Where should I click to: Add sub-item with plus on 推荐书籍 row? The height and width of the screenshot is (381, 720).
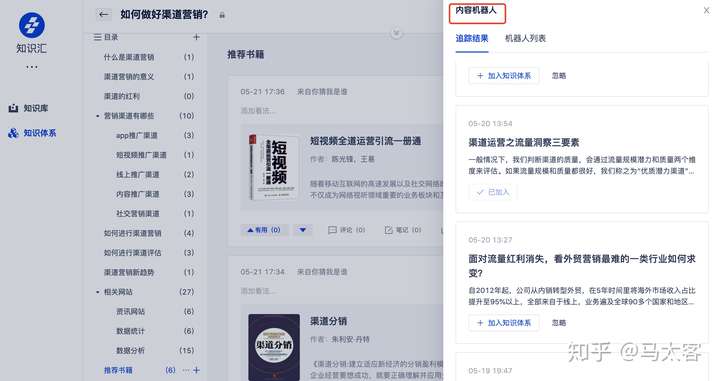tap(197, 370)
